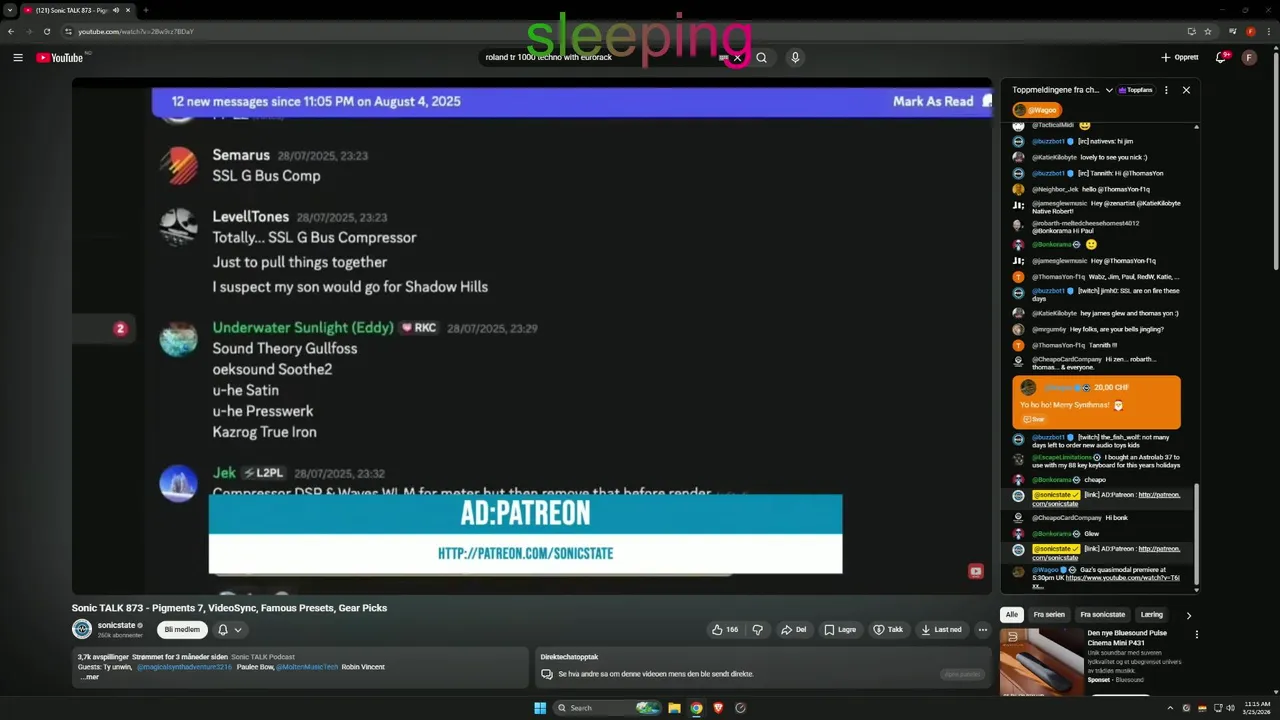This screenshot has height=720, width=1280.
Task: Open tab search dropdown arrow
Action: [9, 10]
